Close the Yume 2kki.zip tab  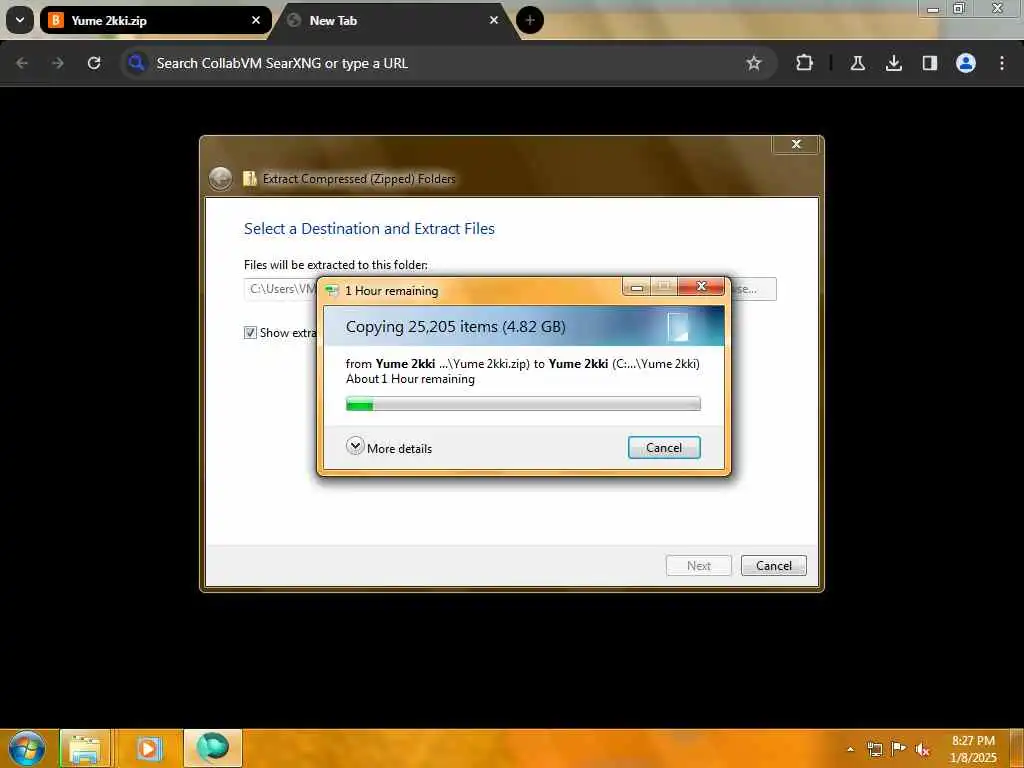[x=256, y=20]
